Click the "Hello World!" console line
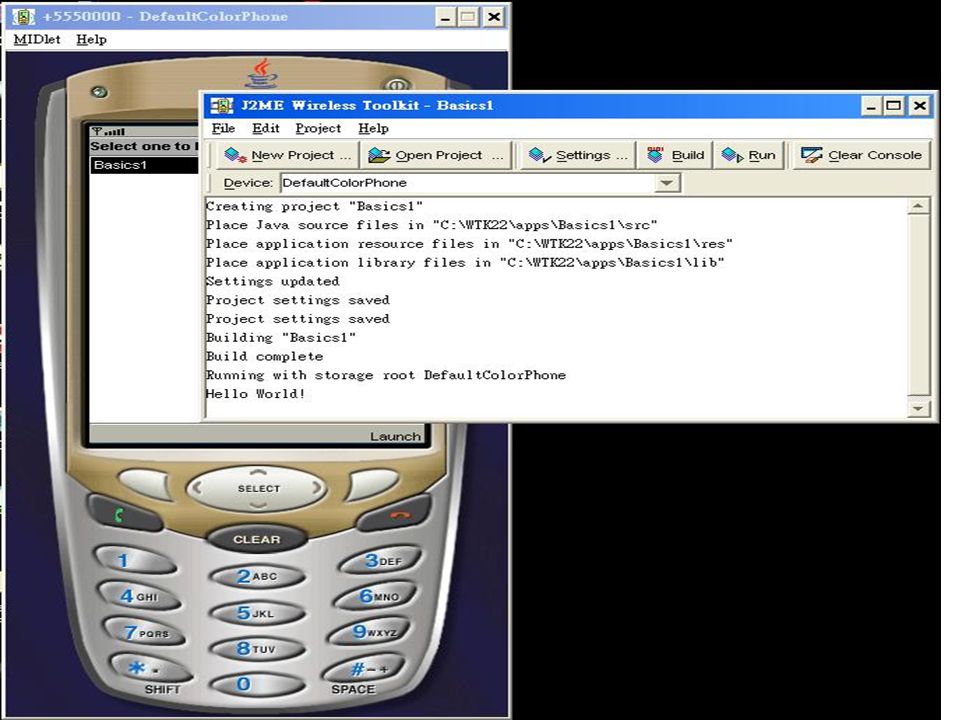This screenshot has height=720, width=960. (x=255, y=394)
